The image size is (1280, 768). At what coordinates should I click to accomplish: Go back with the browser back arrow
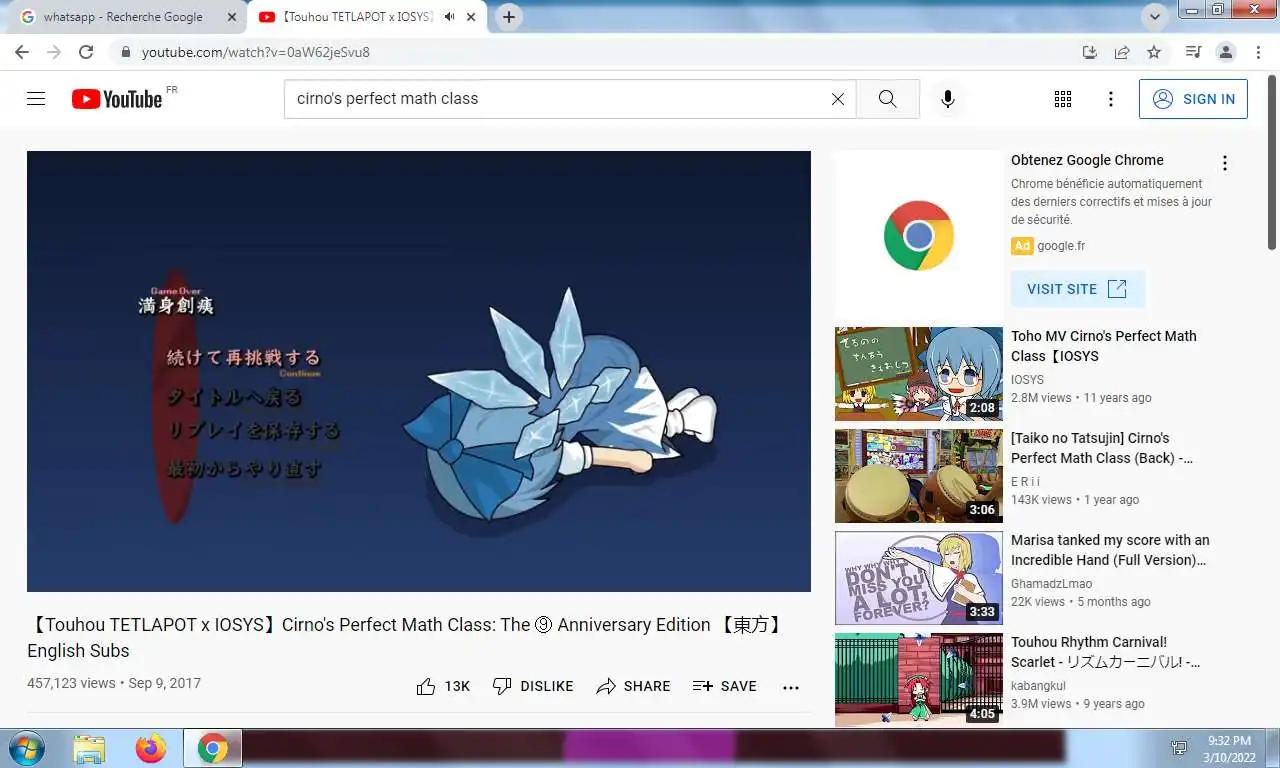22,52
